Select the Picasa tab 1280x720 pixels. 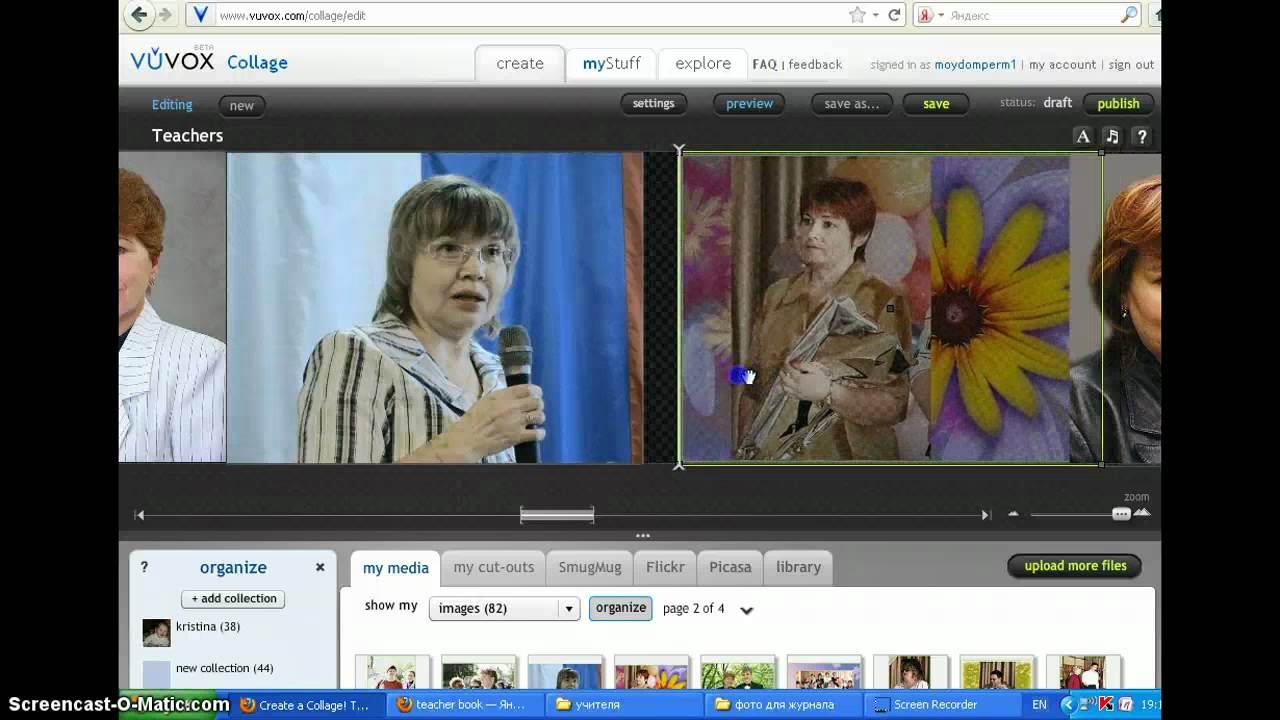point(730,567)
